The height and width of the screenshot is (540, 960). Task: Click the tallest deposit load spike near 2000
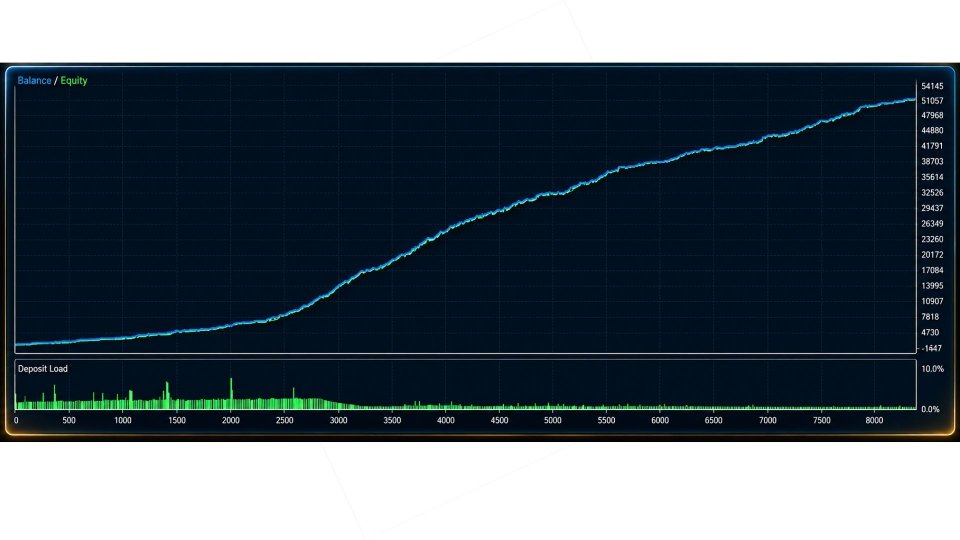tap(231, 393)
